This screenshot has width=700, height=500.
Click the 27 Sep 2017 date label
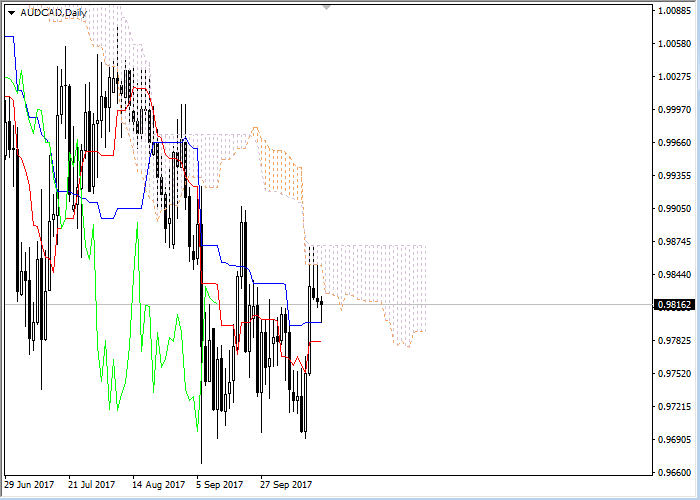[x=286, y=485]
